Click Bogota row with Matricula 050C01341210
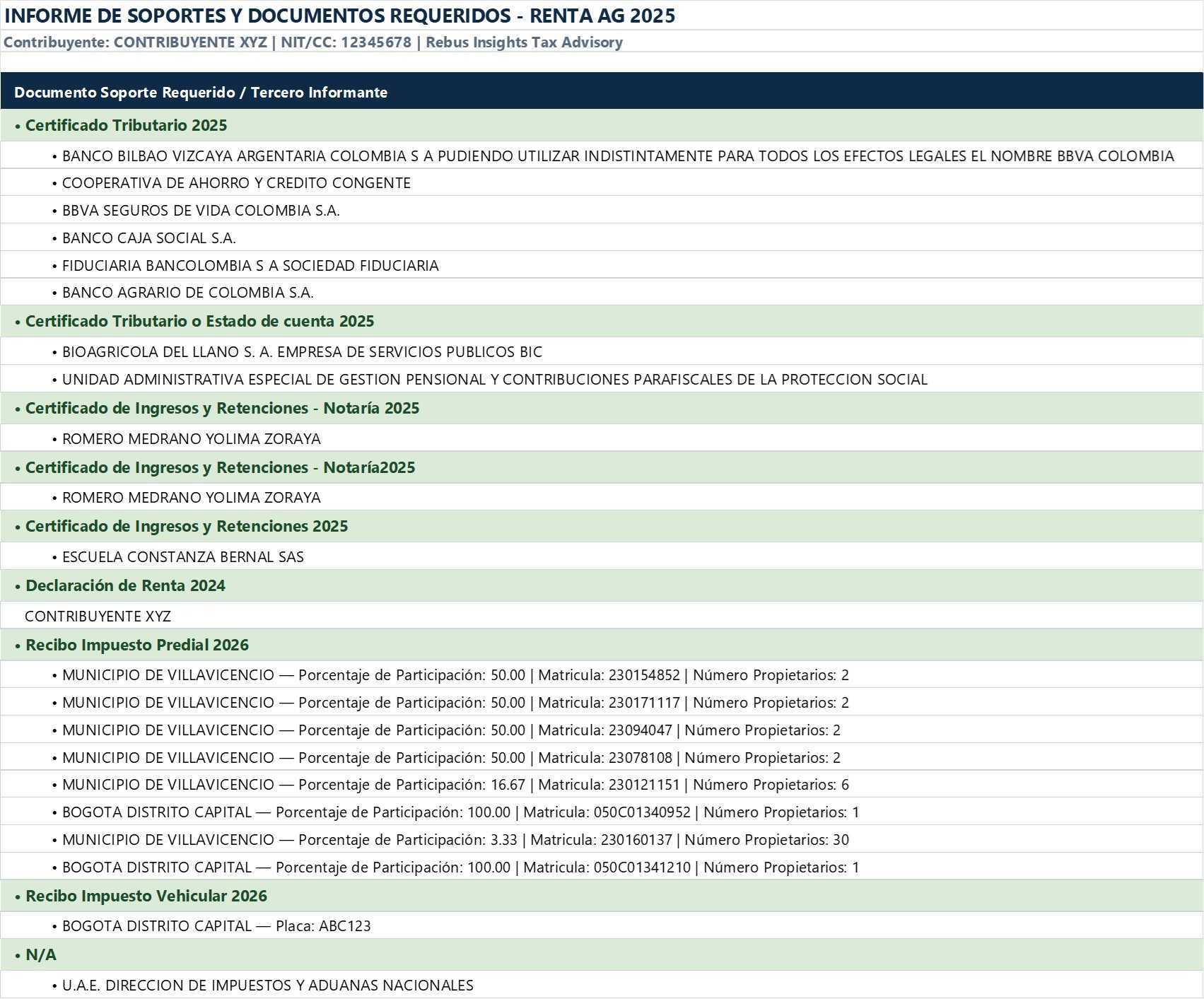 click(x=602, y=867)
